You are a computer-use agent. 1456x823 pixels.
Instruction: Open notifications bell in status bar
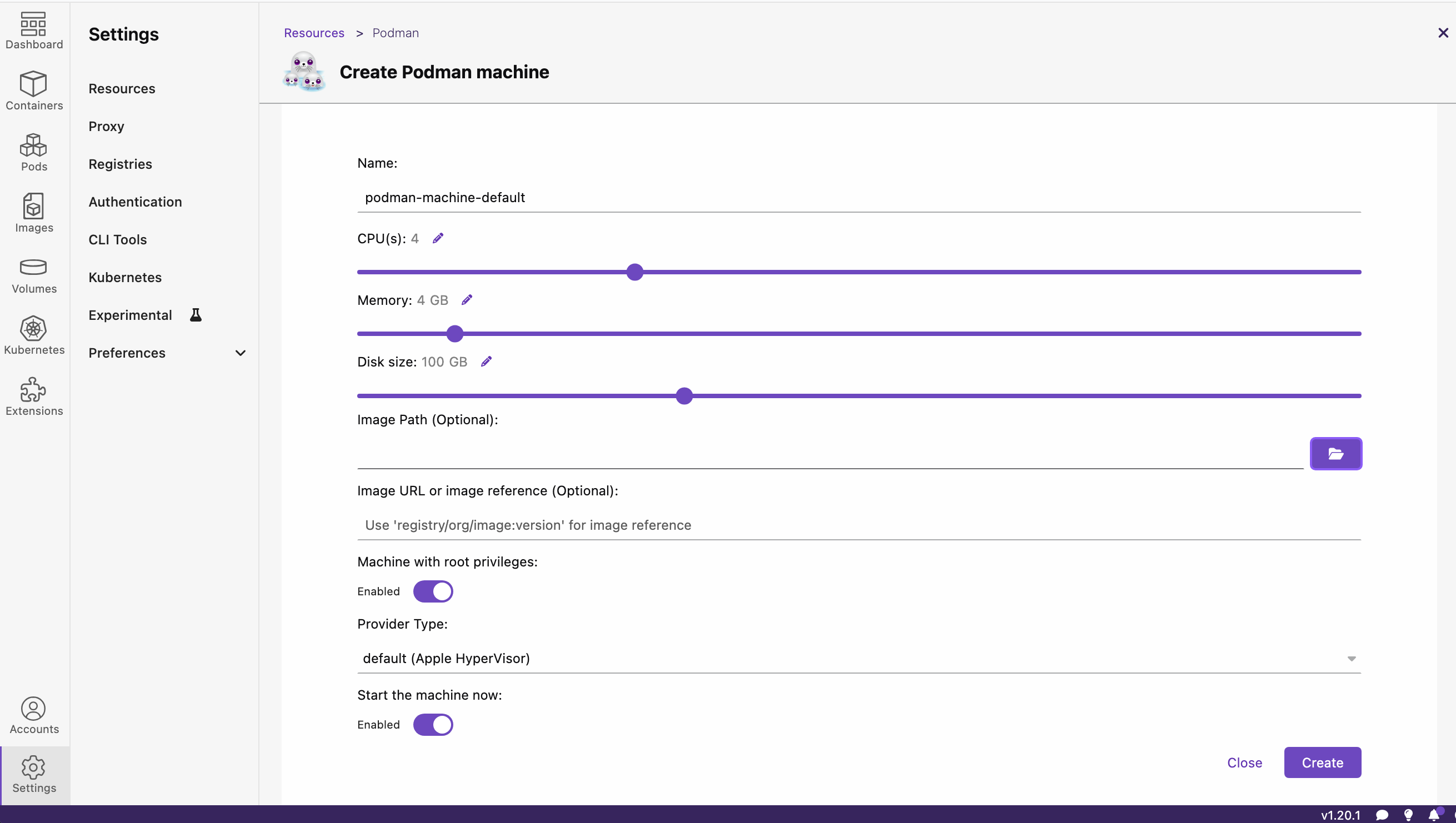click(1434, 815)
